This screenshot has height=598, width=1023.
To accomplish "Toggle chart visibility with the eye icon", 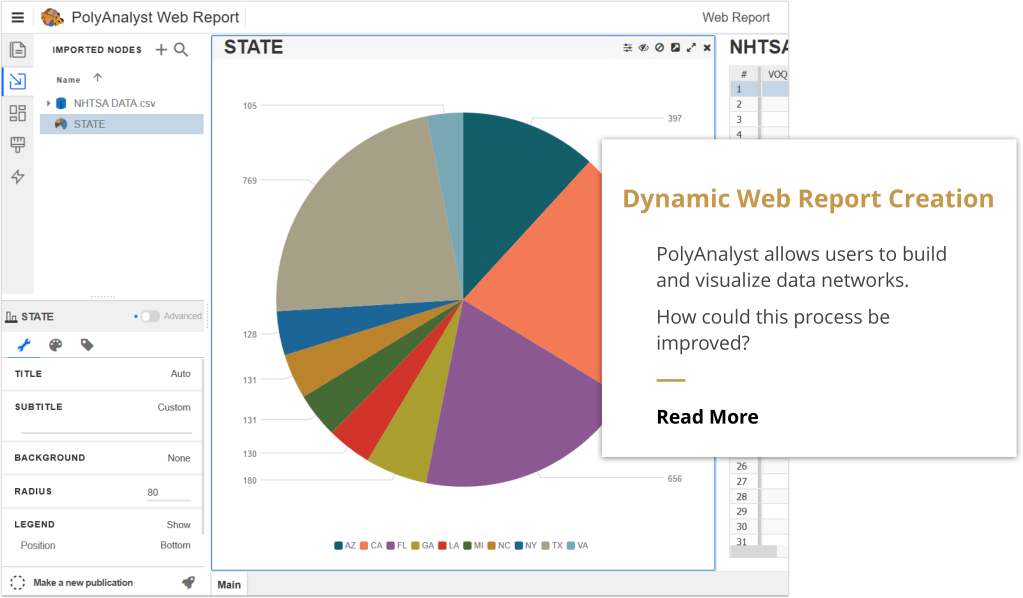I will tap(644, 48).
